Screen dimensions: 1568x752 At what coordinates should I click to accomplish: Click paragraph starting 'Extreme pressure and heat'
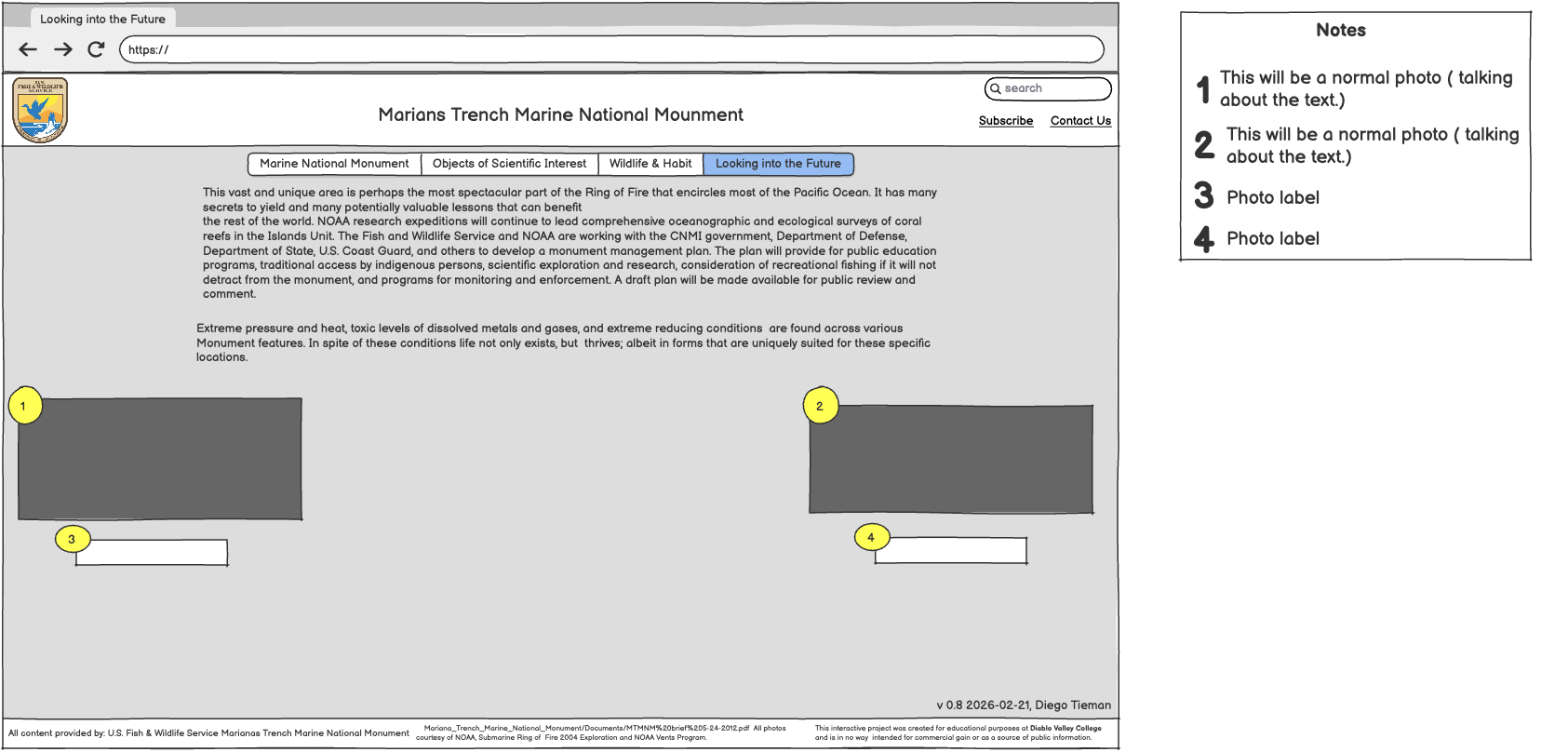point(563,342)
